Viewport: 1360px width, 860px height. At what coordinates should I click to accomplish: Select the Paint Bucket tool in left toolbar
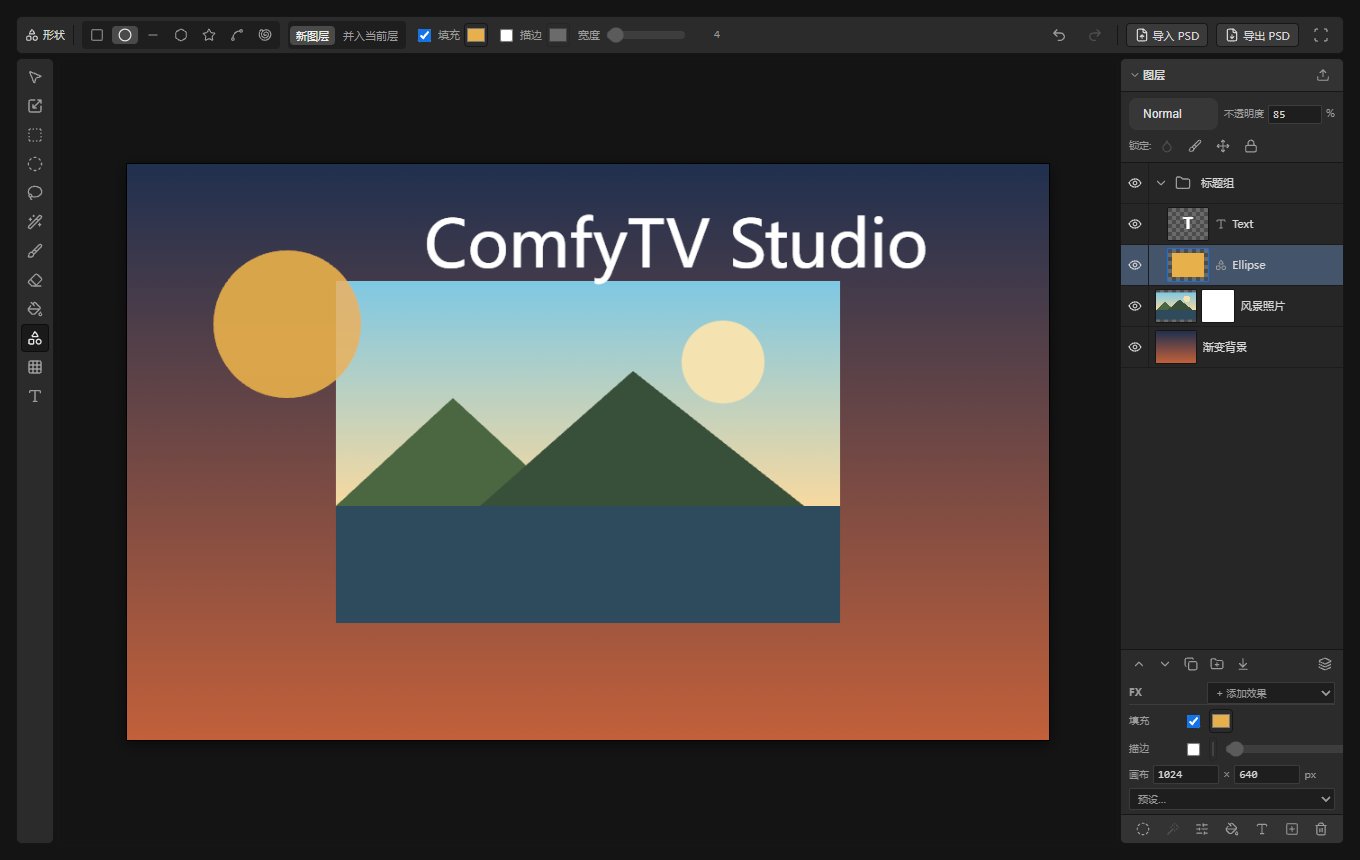click(35, 309)
